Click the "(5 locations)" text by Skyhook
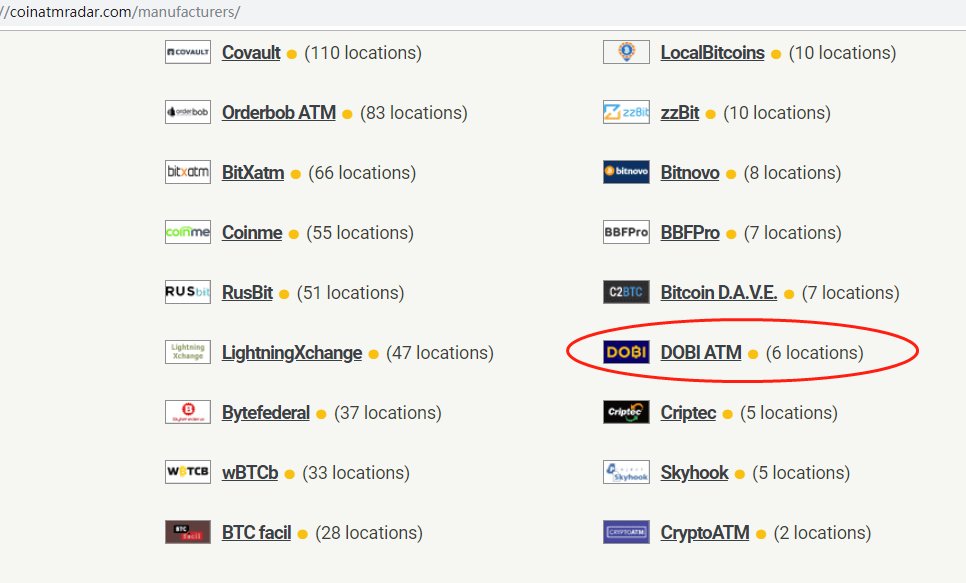The height and width of the screenshot is (583, 966). click(x=801, y=473)
